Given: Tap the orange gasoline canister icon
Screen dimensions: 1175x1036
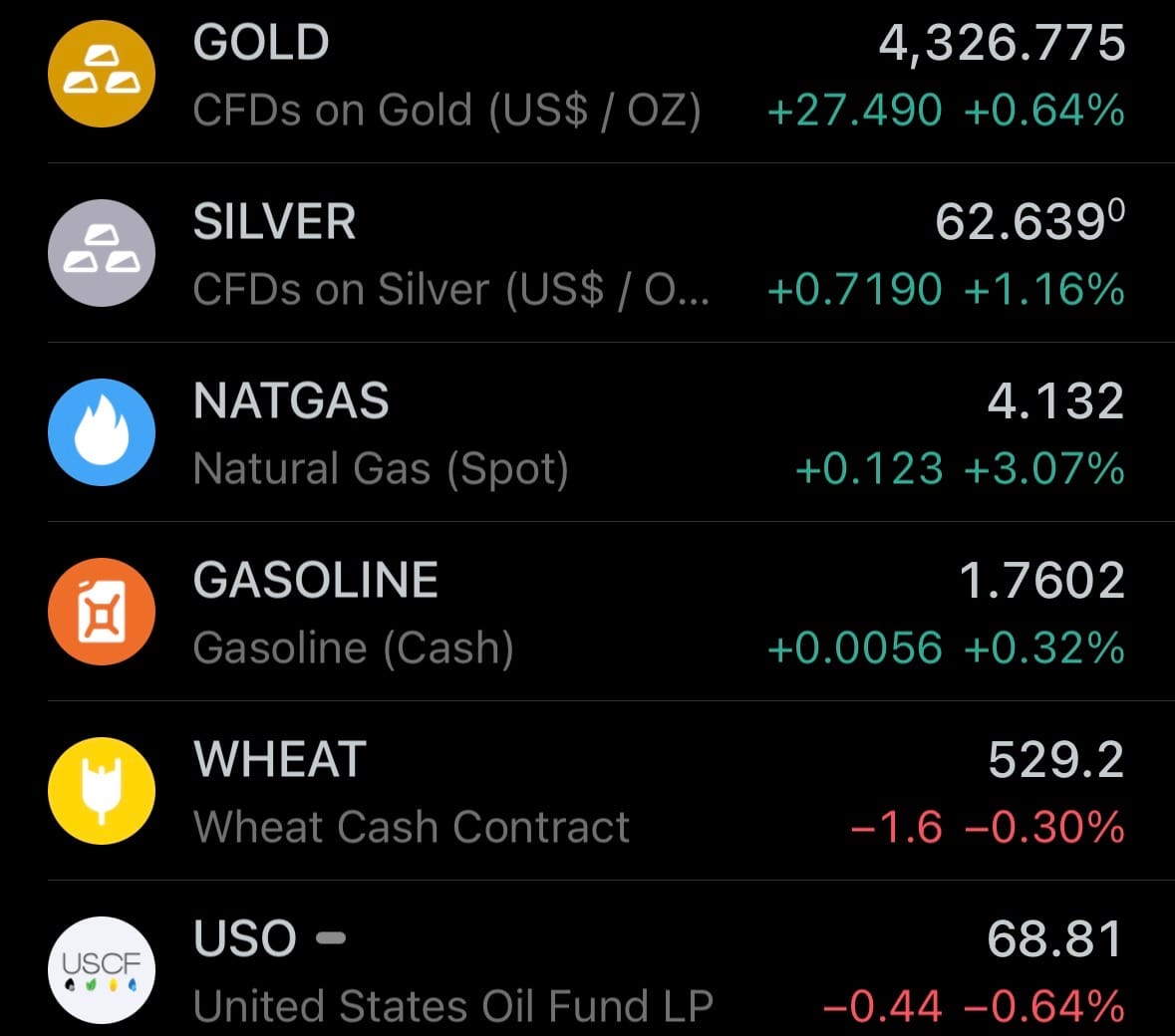Looking at the screenshot, I should point(102,612).
